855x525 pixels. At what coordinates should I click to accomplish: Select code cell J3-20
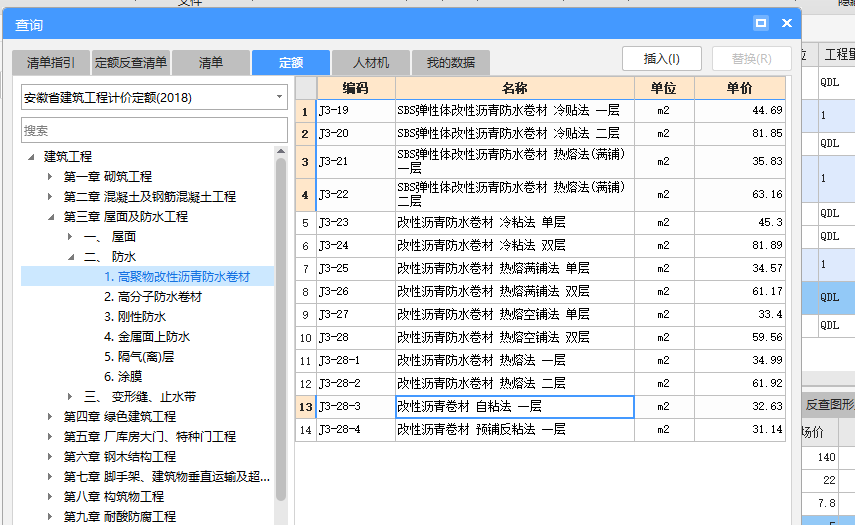click(x=356, y=134)
